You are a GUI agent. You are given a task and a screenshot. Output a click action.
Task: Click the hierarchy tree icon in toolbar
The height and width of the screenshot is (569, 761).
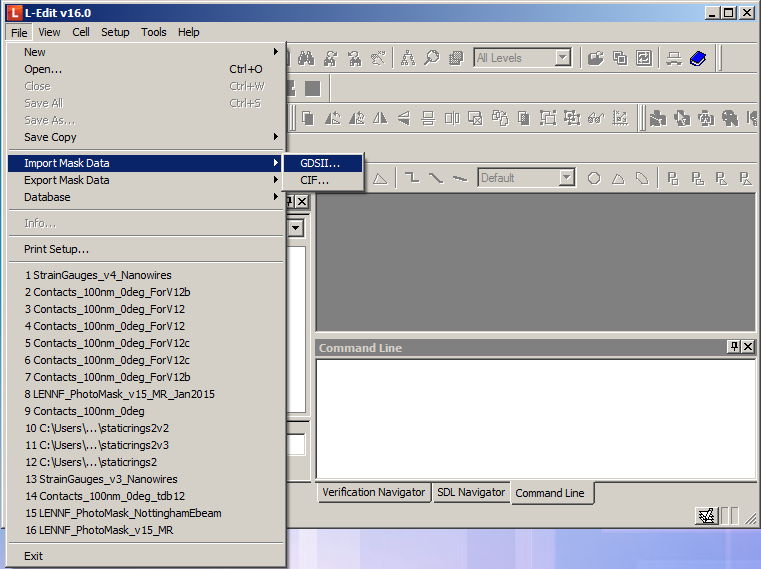[x=408, y=58]
